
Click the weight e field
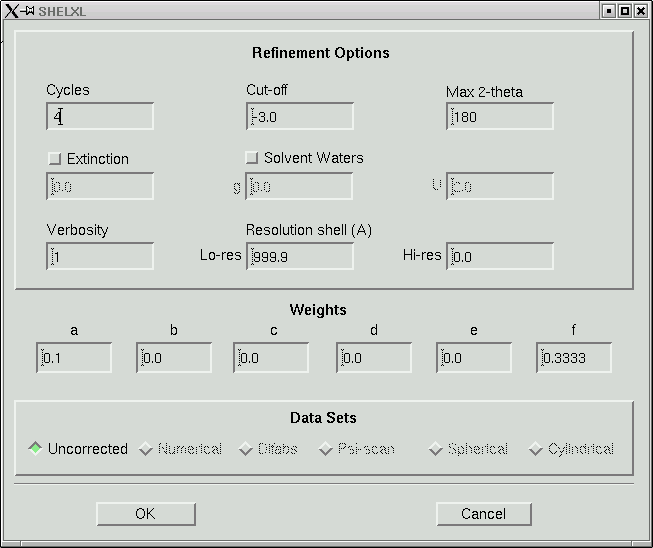(474, 357)
